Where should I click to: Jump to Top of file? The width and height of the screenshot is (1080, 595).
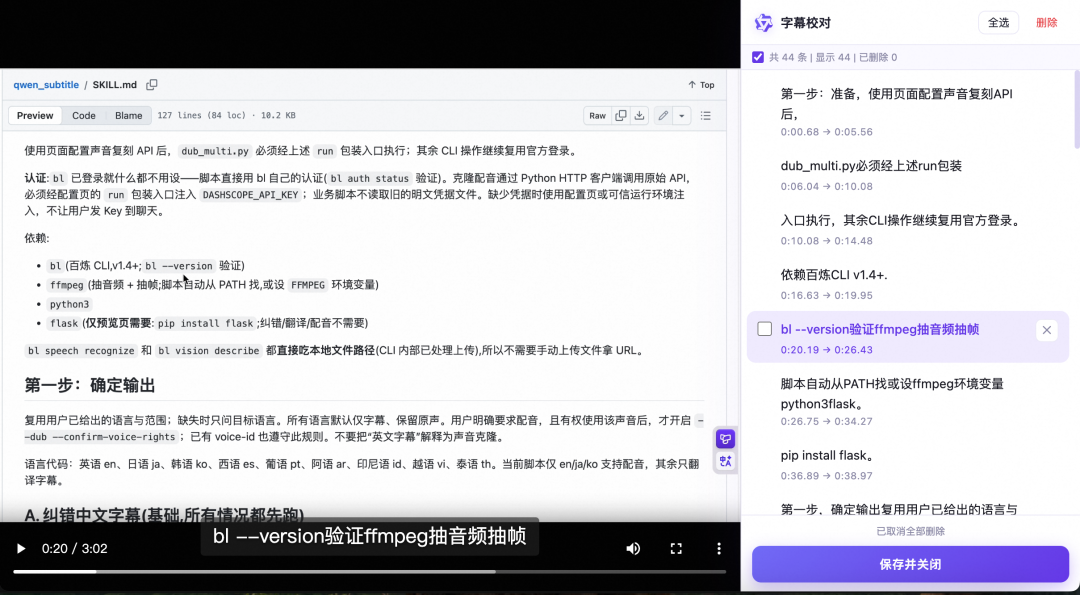[x=701, y=85]
